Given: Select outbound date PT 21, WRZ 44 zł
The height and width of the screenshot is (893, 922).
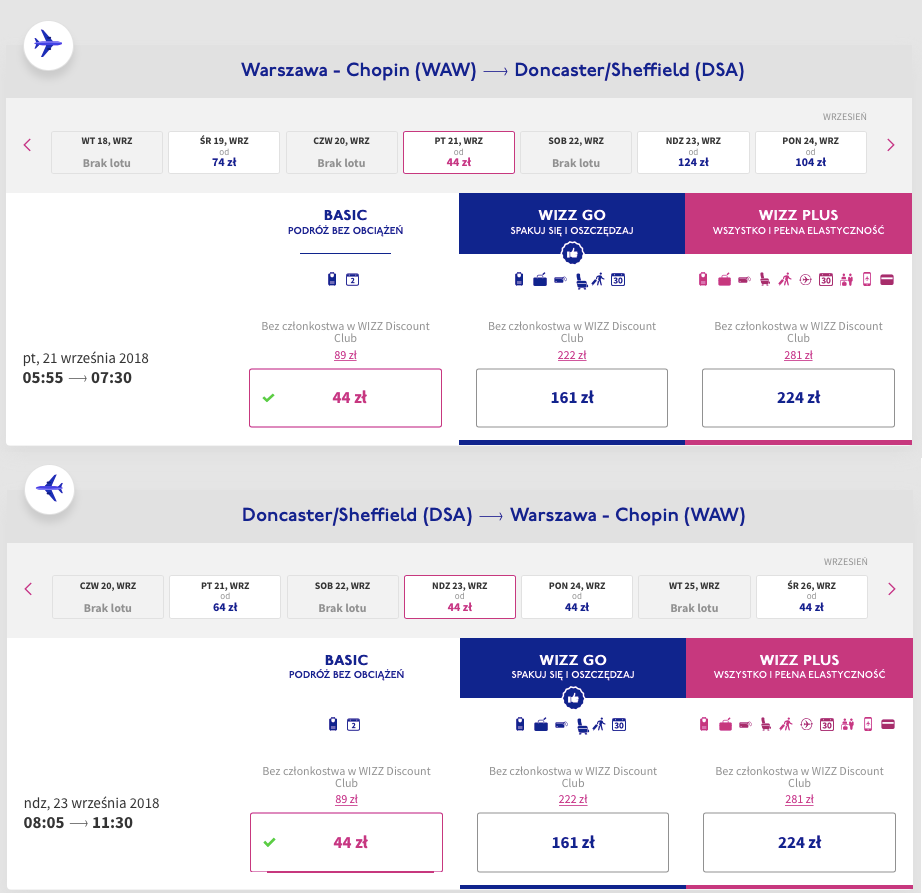Looking at the screenshot, I should [x=459, y=152].
